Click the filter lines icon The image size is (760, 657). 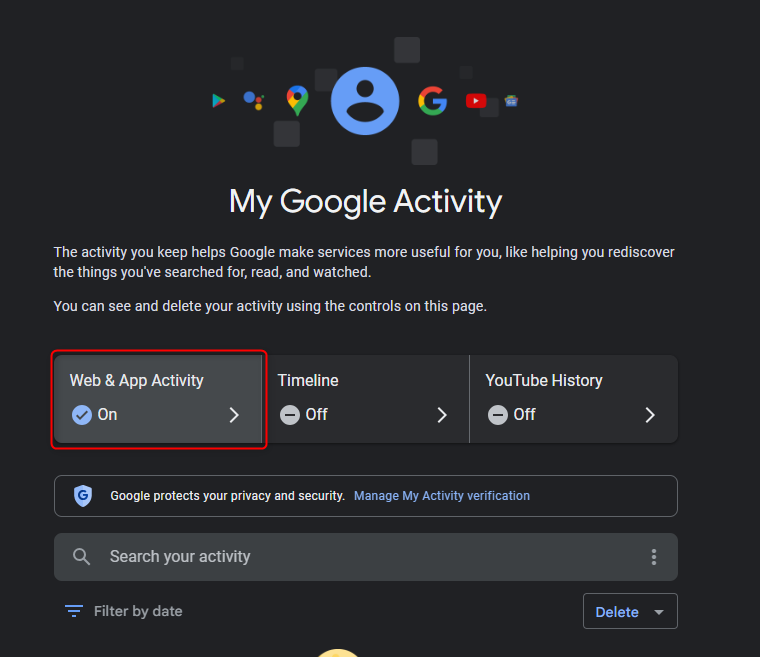click(x=74, y=611)
